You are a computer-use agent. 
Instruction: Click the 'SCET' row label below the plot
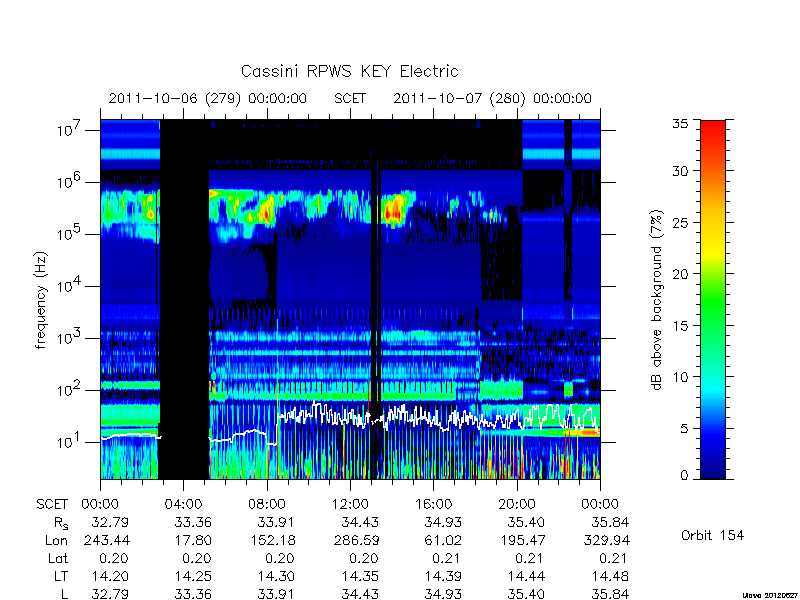(x=52, y=505)
